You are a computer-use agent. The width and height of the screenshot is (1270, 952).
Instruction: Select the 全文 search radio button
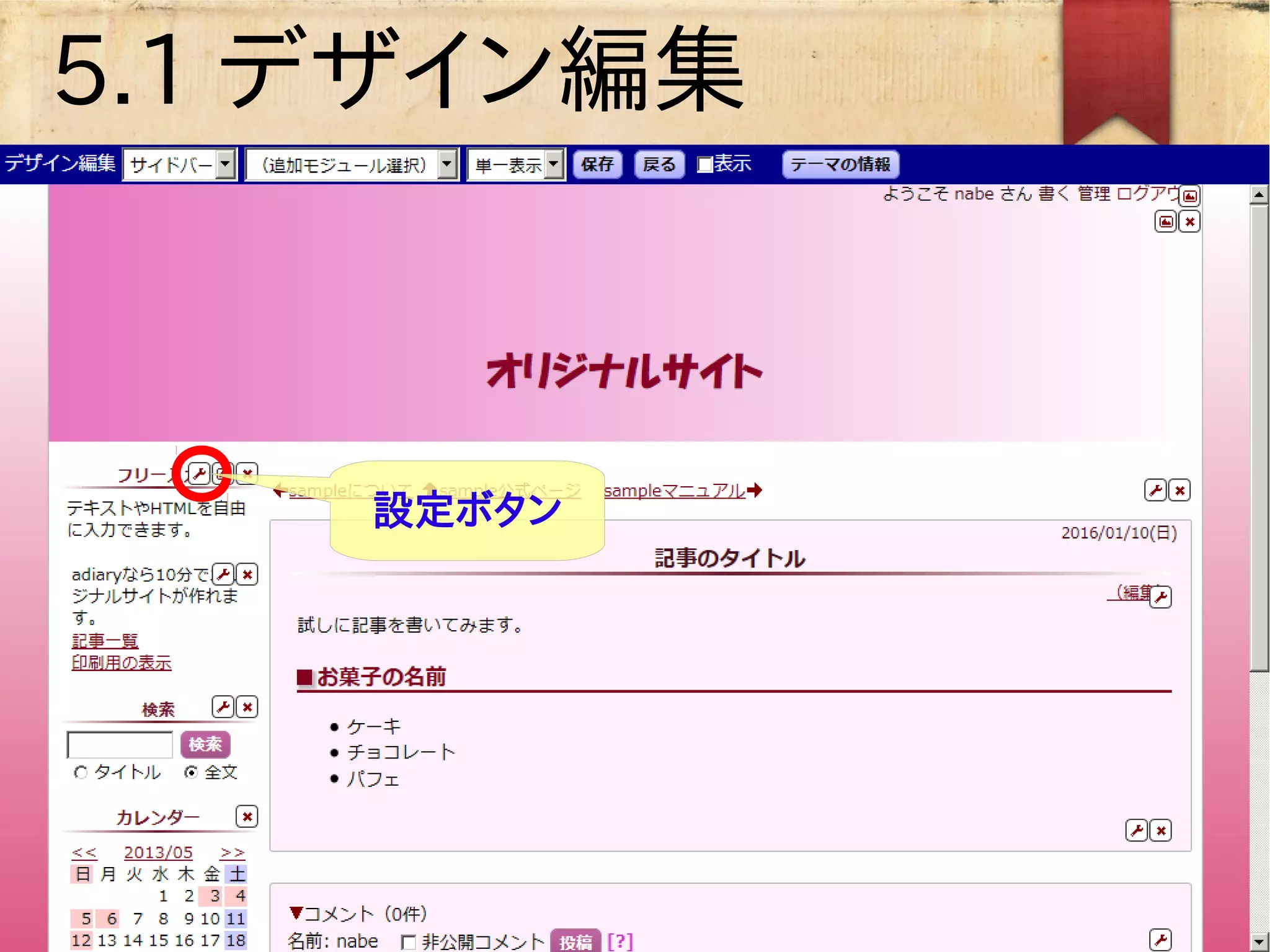[x=191, y=772]
